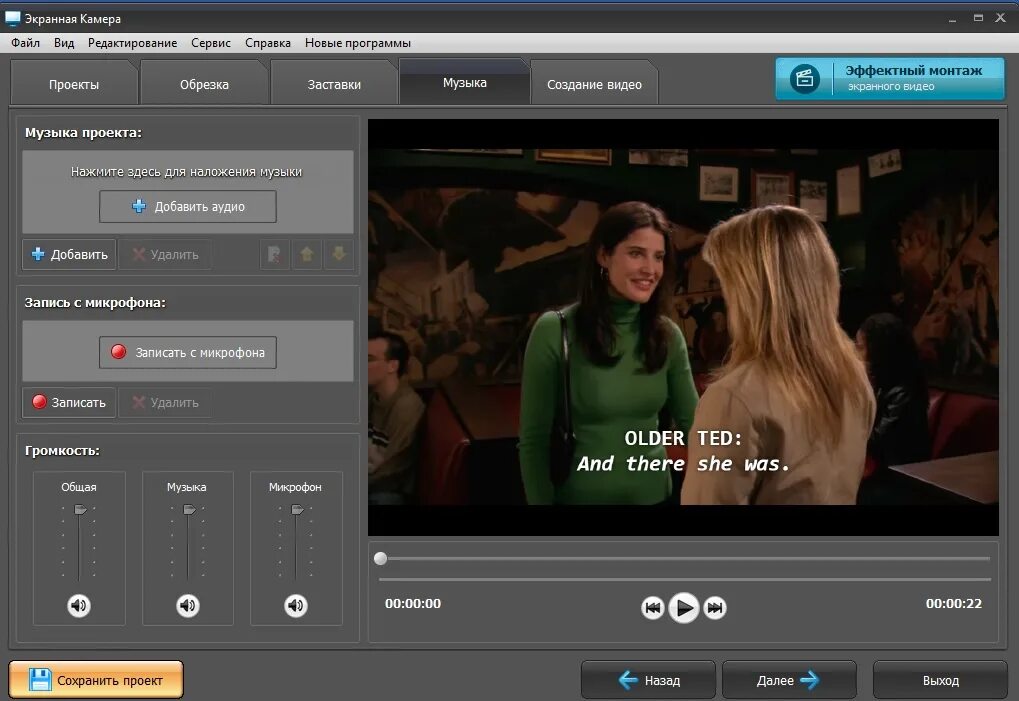Click the Экранная Камера app icon in title bar
The height and width of the screenshot is (701, 1019).
[12, 19]
